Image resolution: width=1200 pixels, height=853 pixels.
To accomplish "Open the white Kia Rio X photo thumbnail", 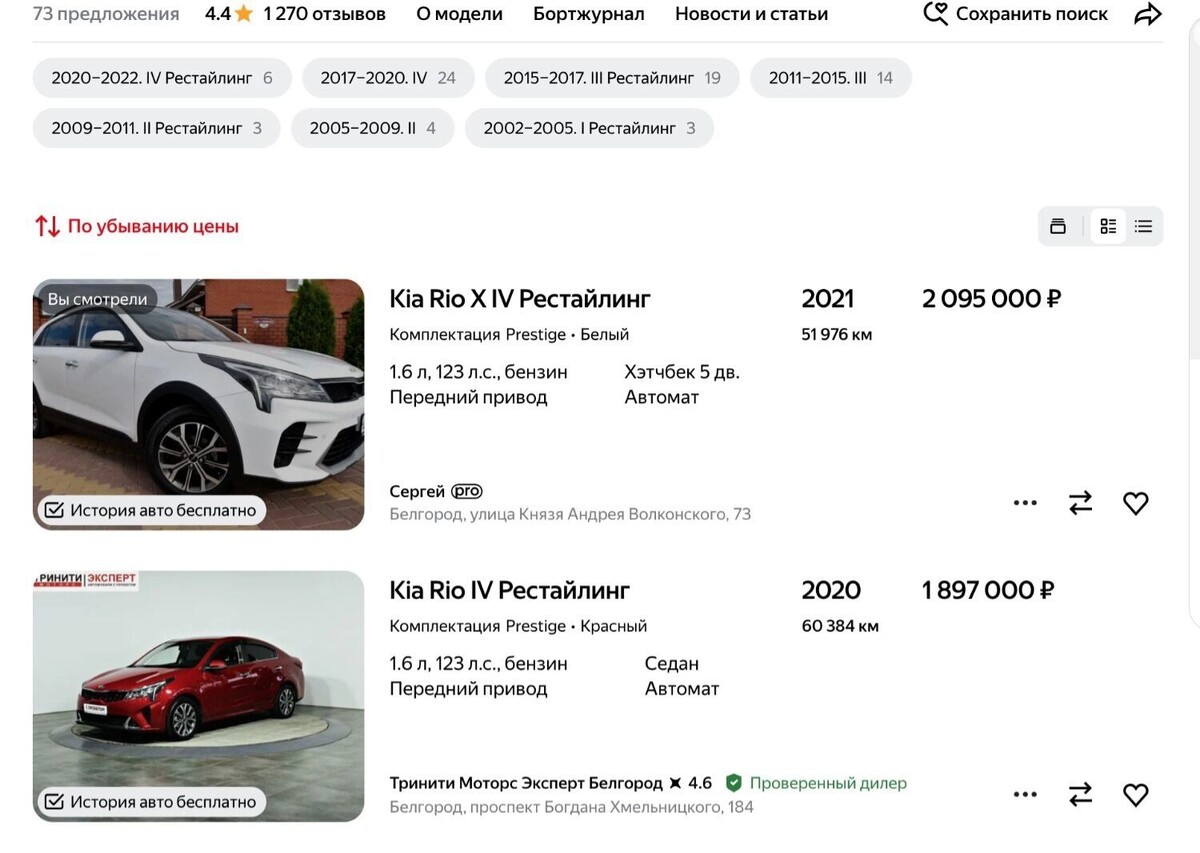I will pyautogui.click(x=199, y=404).
